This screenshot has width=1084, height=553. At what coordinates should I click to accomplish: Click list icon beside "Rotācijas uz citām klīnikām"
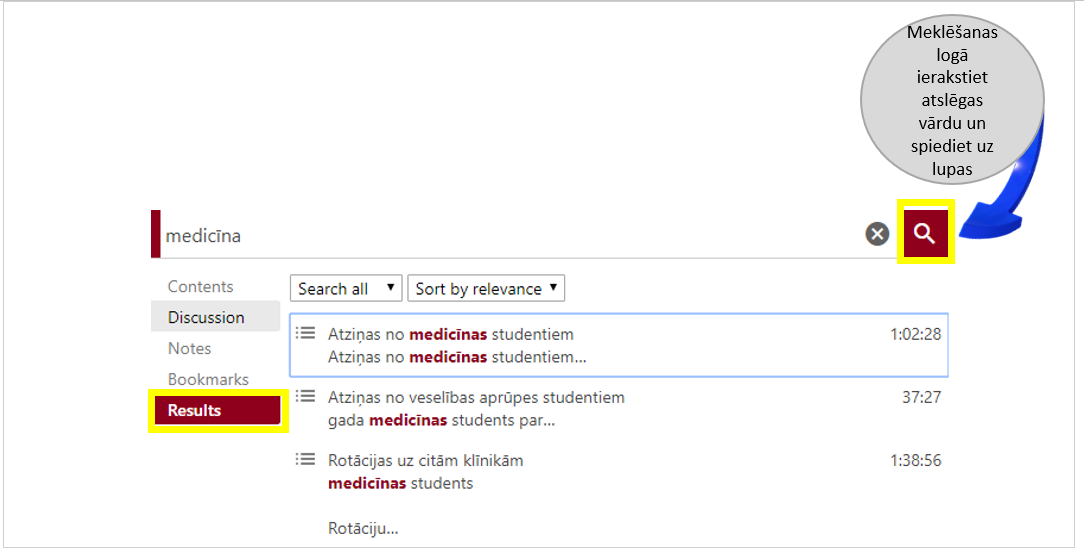[306, 459]
